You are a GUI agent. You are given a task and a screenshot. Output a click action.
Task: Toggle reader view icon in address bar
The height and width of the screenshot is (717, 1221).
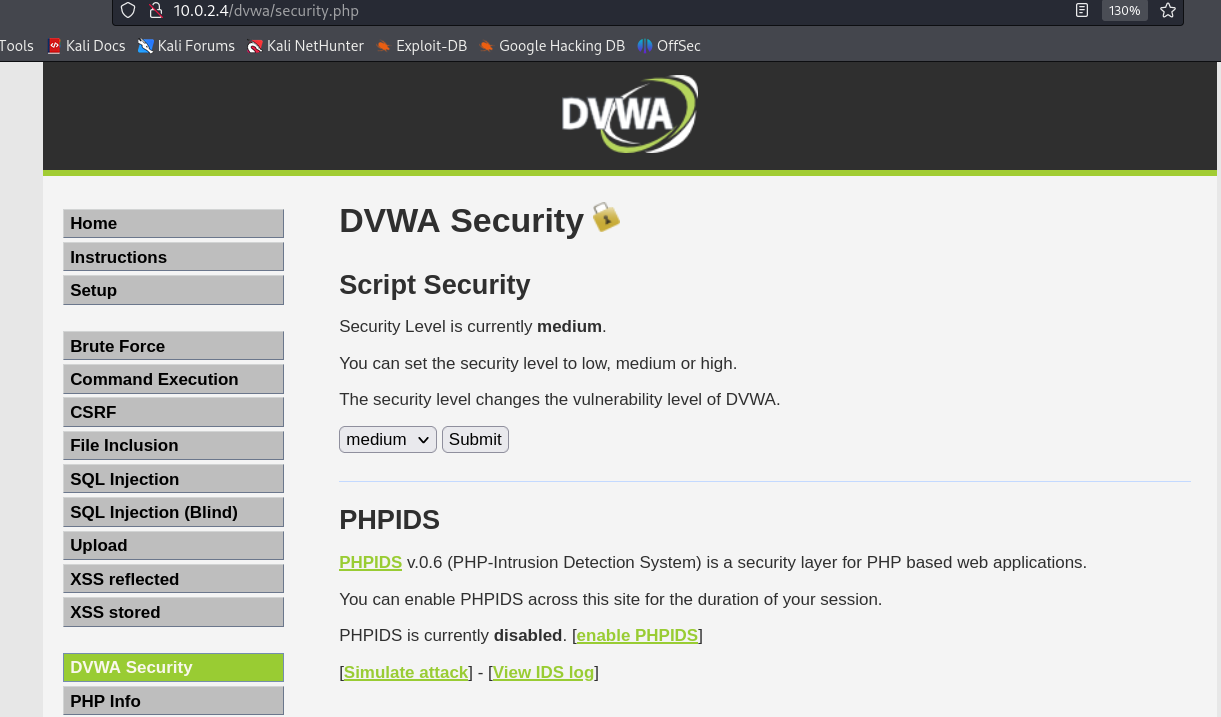click(1082, 11)
